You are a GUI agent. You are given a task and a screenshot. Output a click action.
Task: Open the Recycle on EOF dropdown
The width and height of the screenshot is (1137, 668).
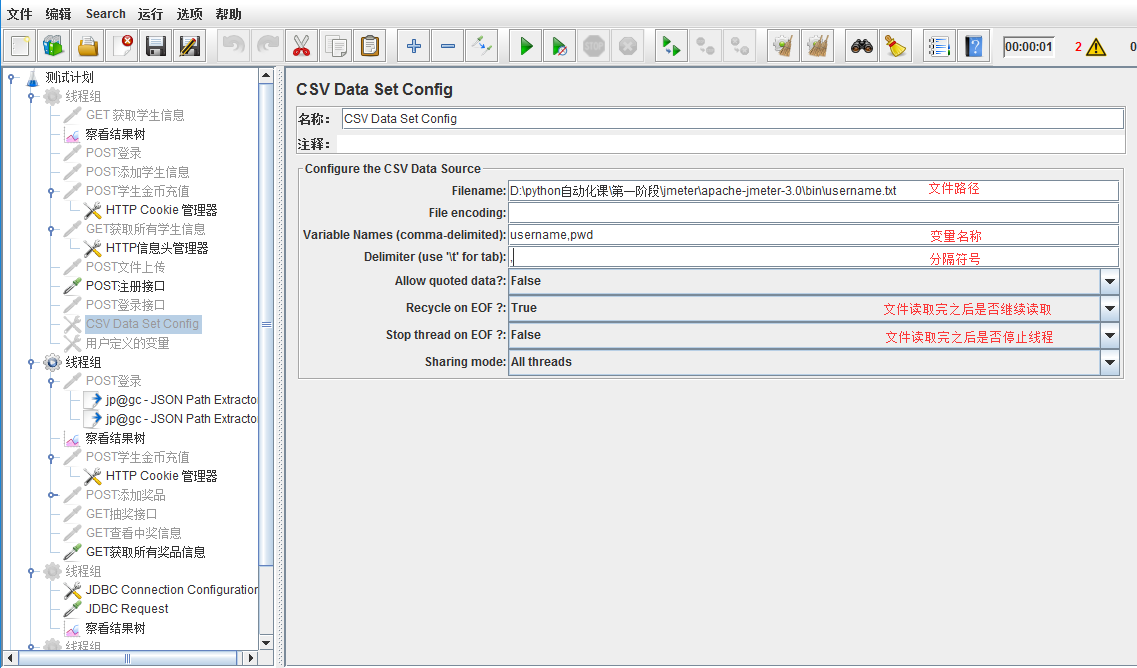click(1110, 308)
